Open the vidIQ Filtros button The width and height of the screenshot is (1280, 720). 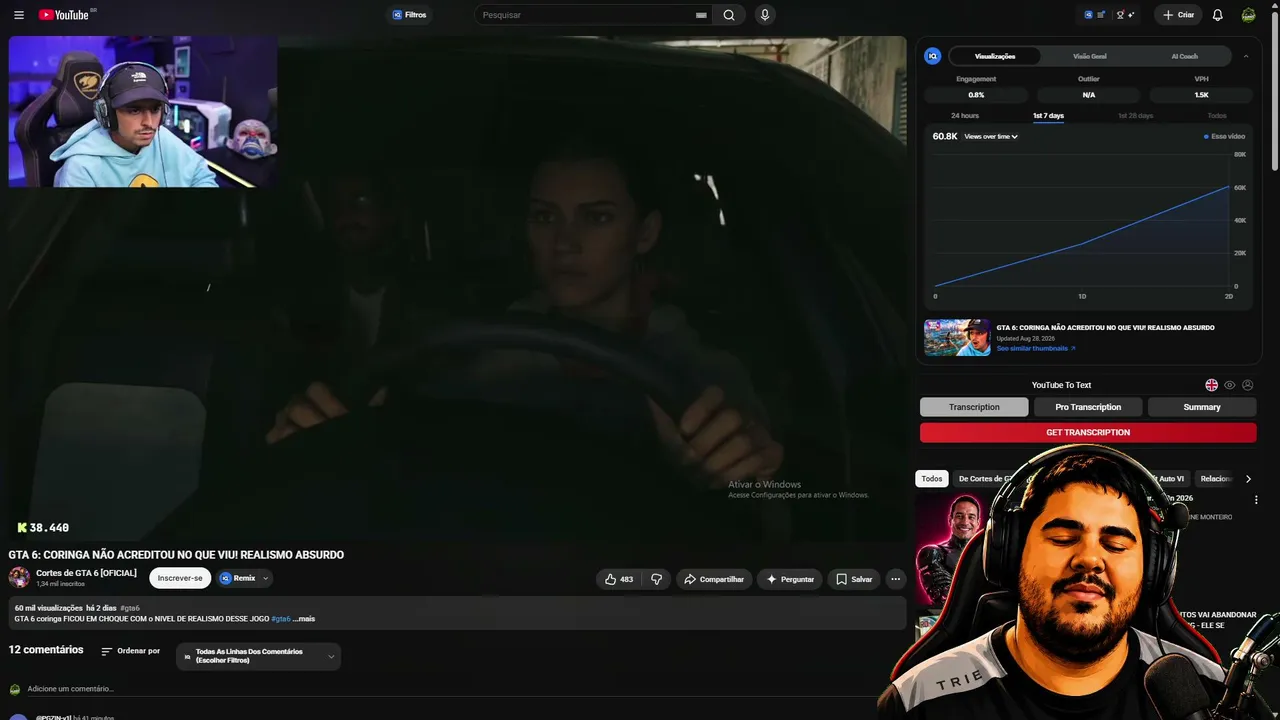(409, 15)
